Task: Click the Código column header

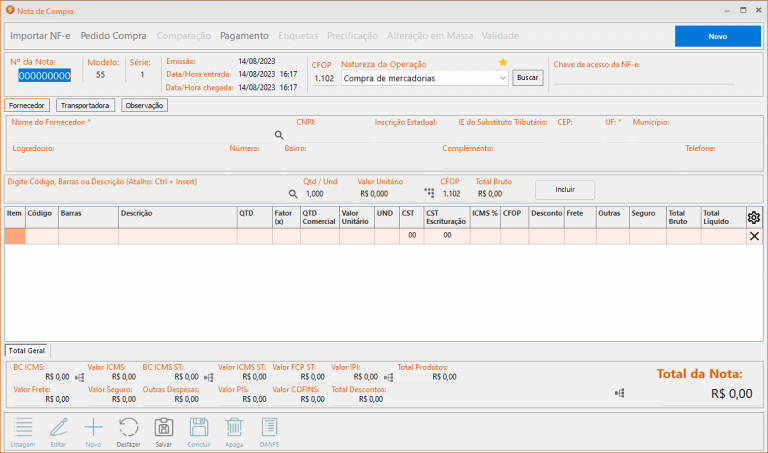Action: pos(42,217)
